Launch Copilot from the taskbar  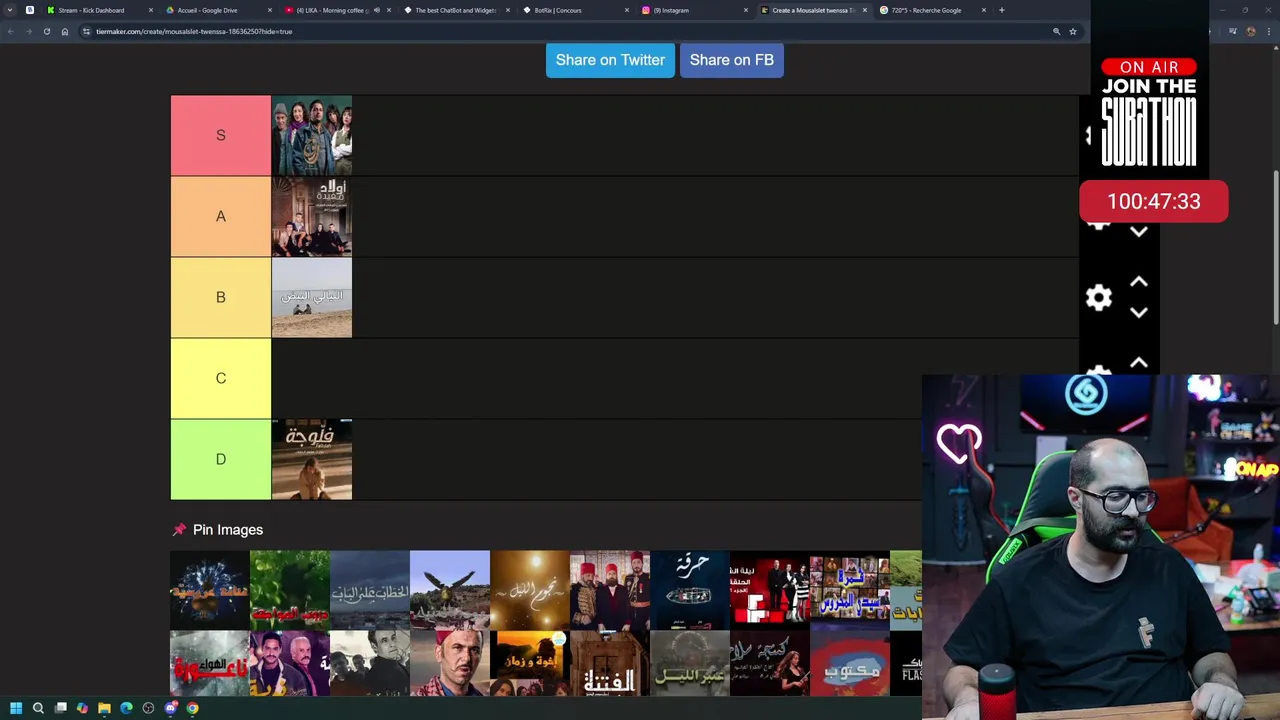point(82,708)
